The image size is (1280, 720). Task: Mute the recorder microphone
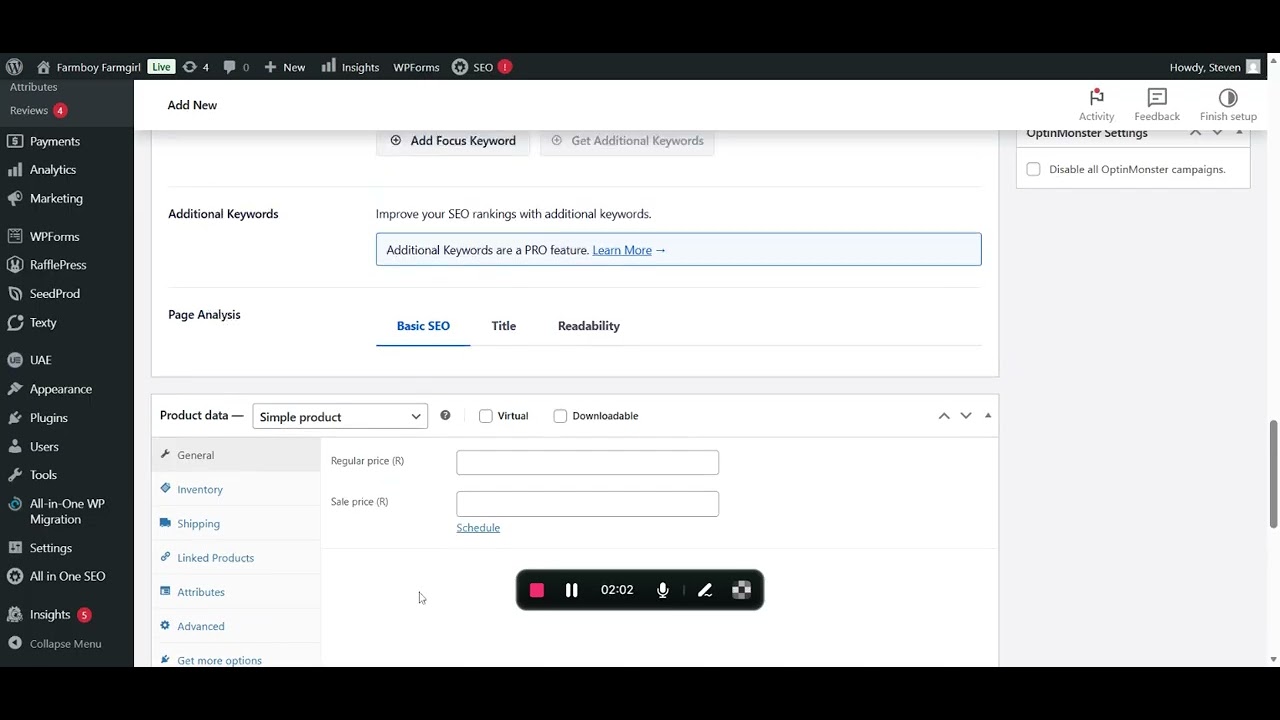(x=662, y=590)
